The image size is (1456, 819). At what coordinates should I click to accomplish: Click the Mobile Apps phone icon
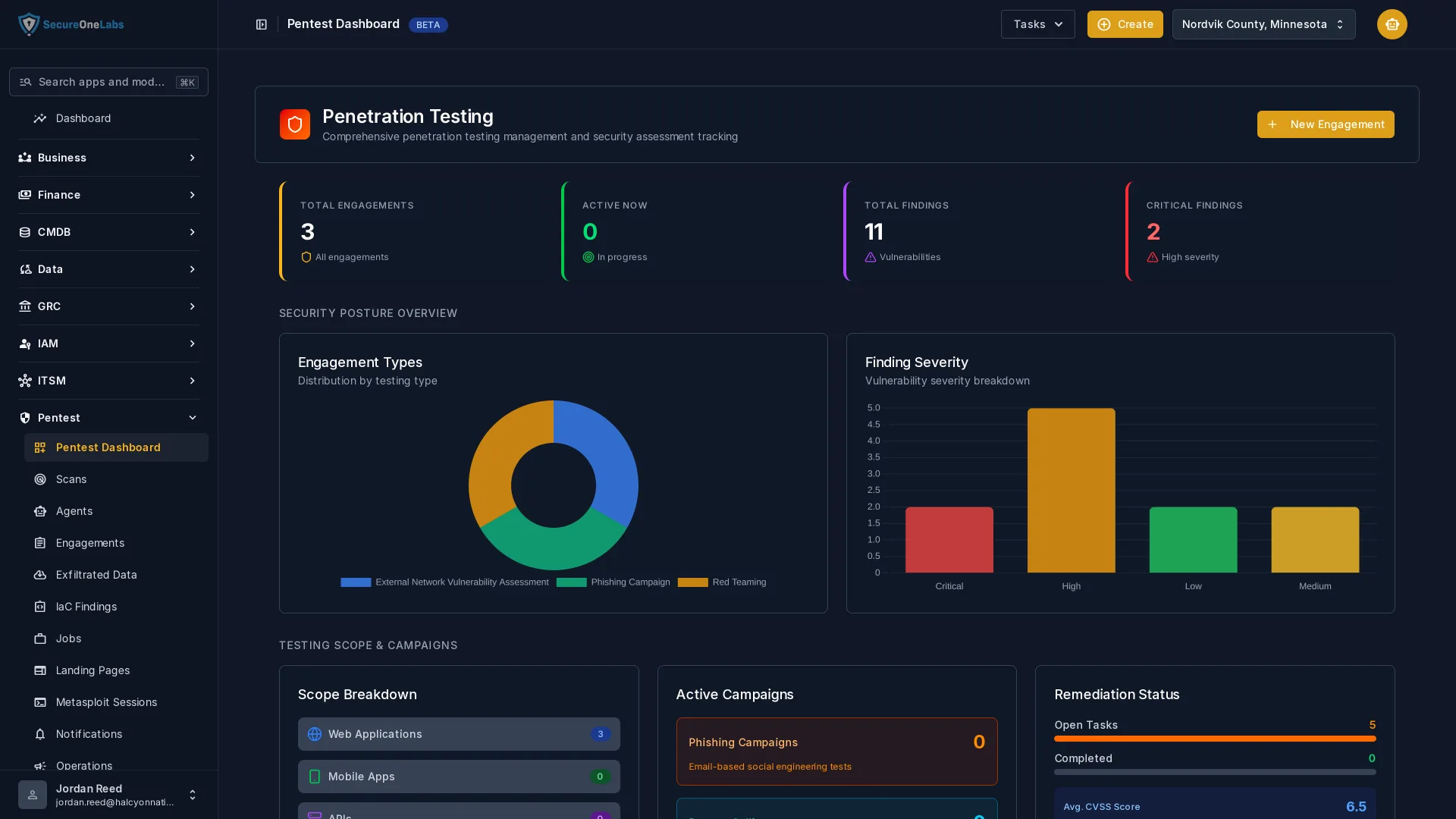[315, 777]
